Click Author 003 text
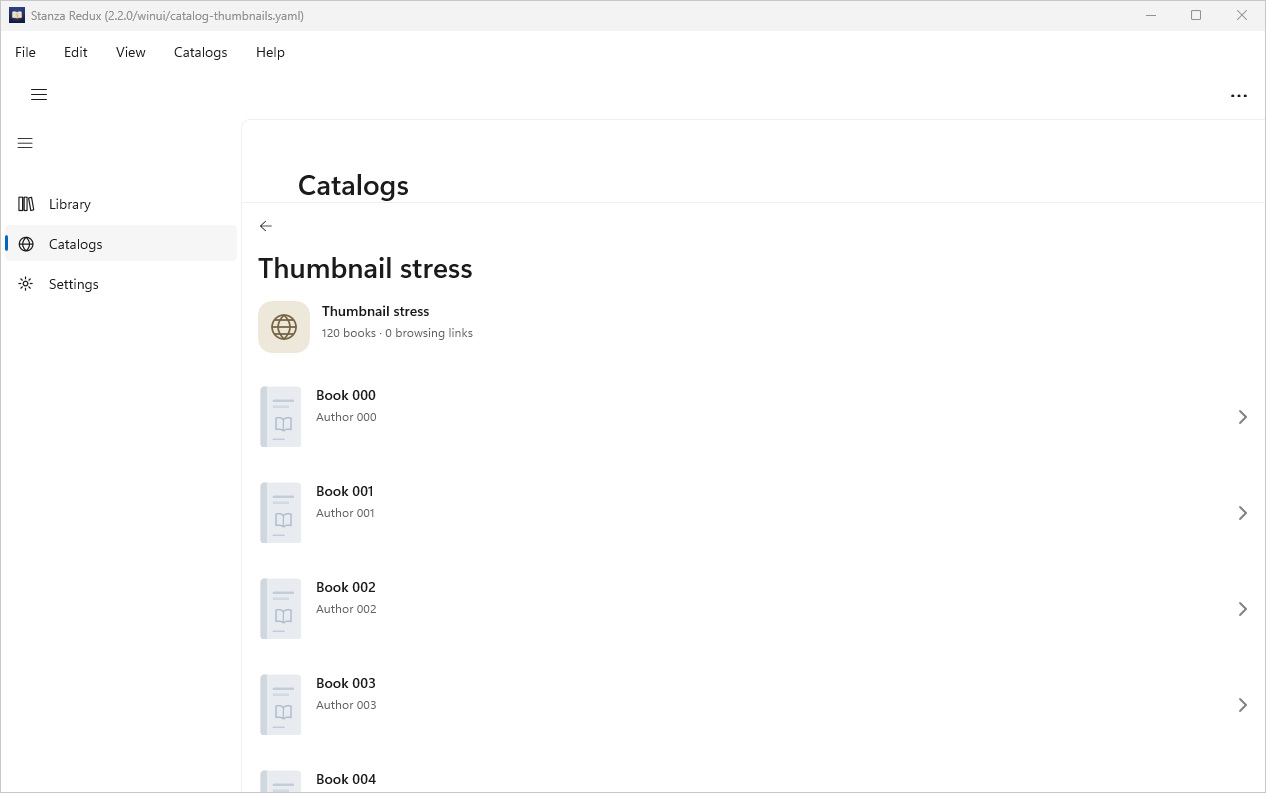 (x=346, y=705)
